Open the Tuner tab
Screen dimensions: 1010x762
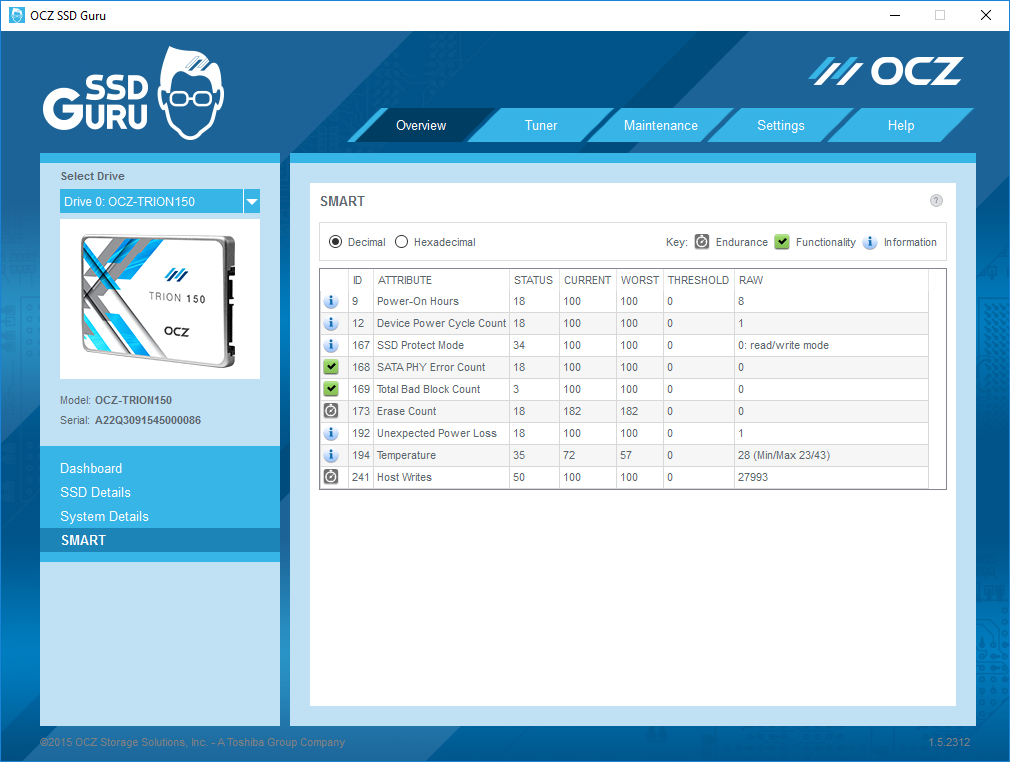541,126
